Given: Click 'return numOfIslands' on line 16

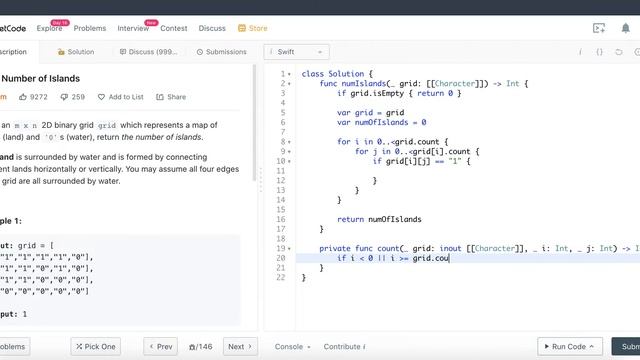Looking at the screenshot, I should 379,219.
